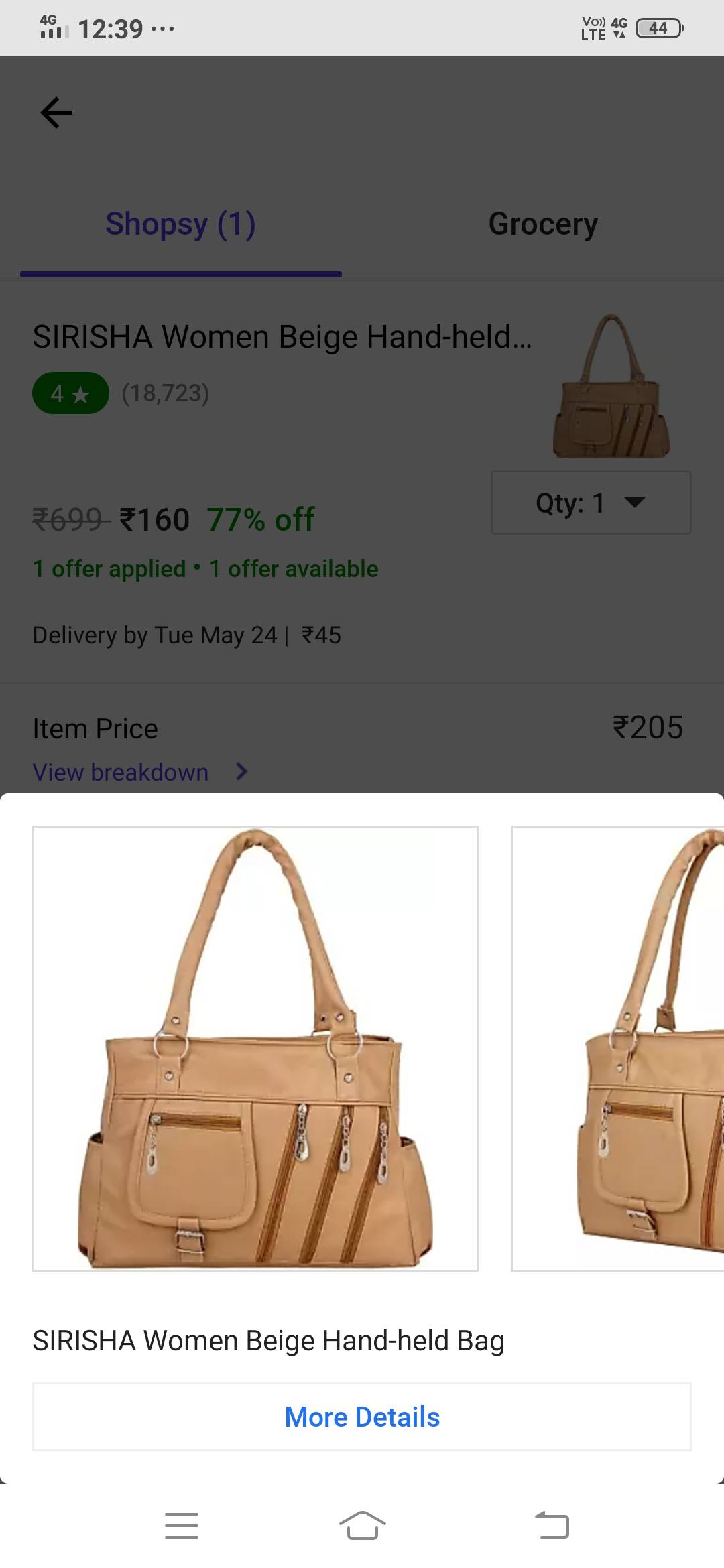
Task: Switch to the Grocery tab
Action: (543, 224)
